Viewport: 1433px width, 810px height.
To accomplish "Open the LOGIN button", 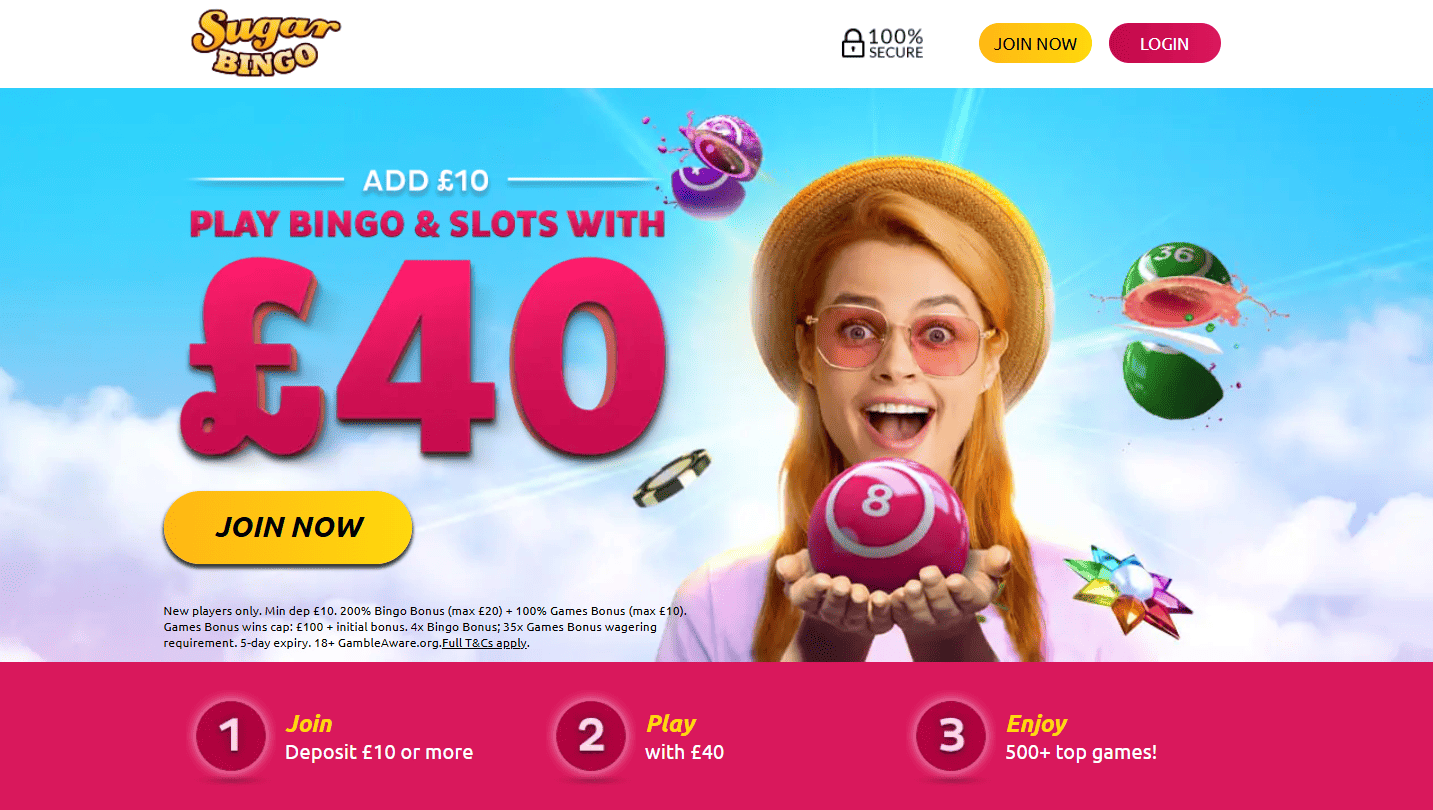I will click(1164, 43).
